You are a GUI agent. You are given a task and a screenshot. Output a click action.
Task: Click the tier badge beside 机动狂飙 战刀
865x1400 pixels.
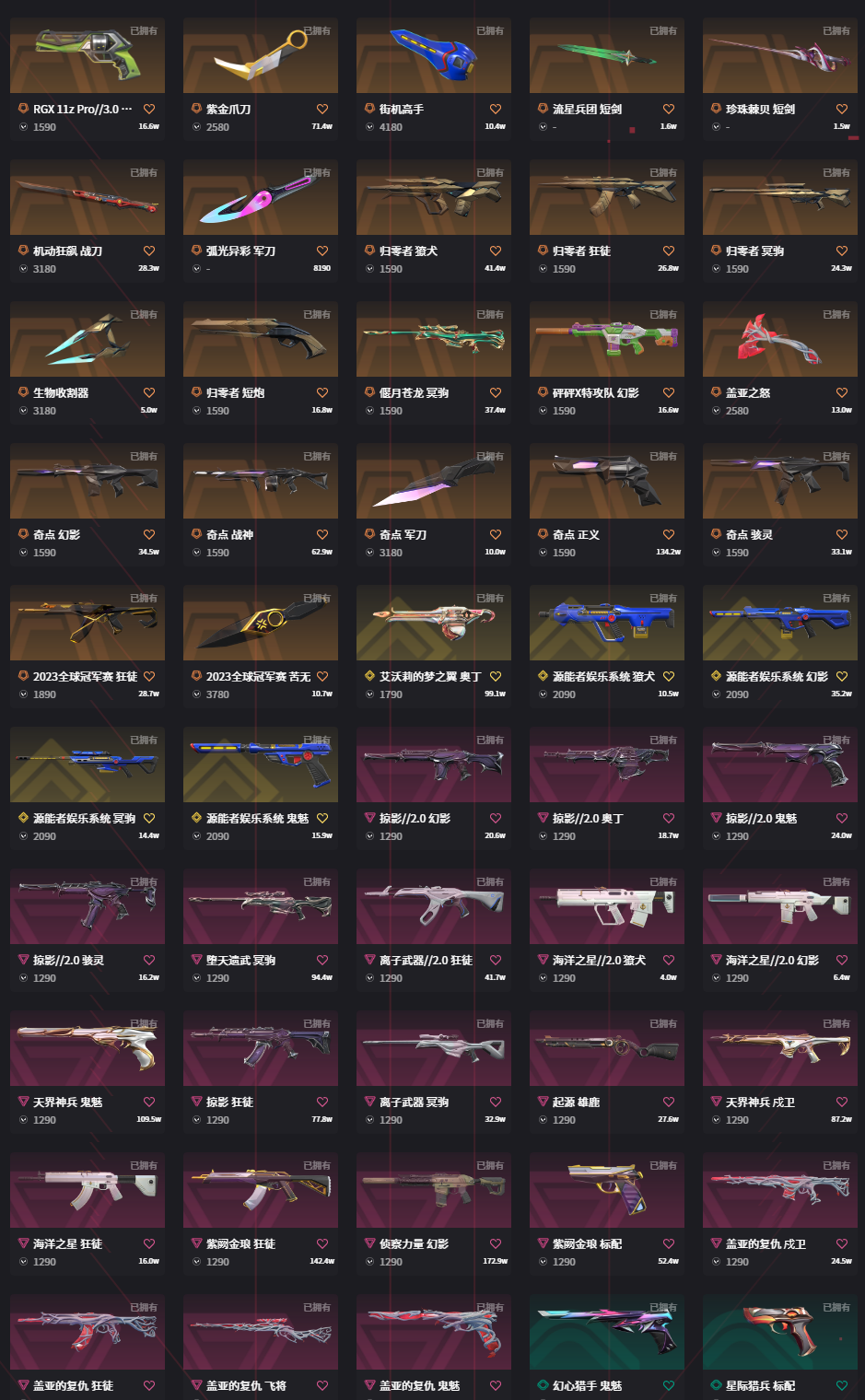[24, 251]
